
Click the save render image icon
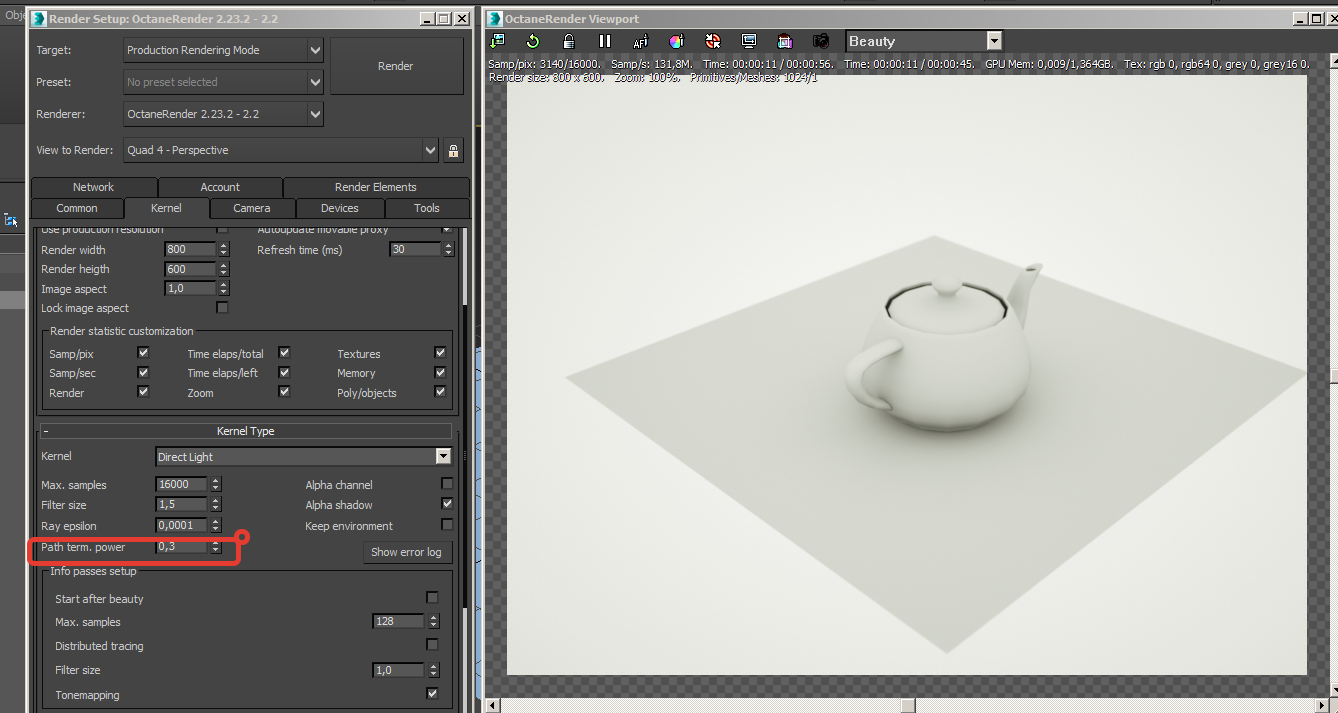(498, 41)
